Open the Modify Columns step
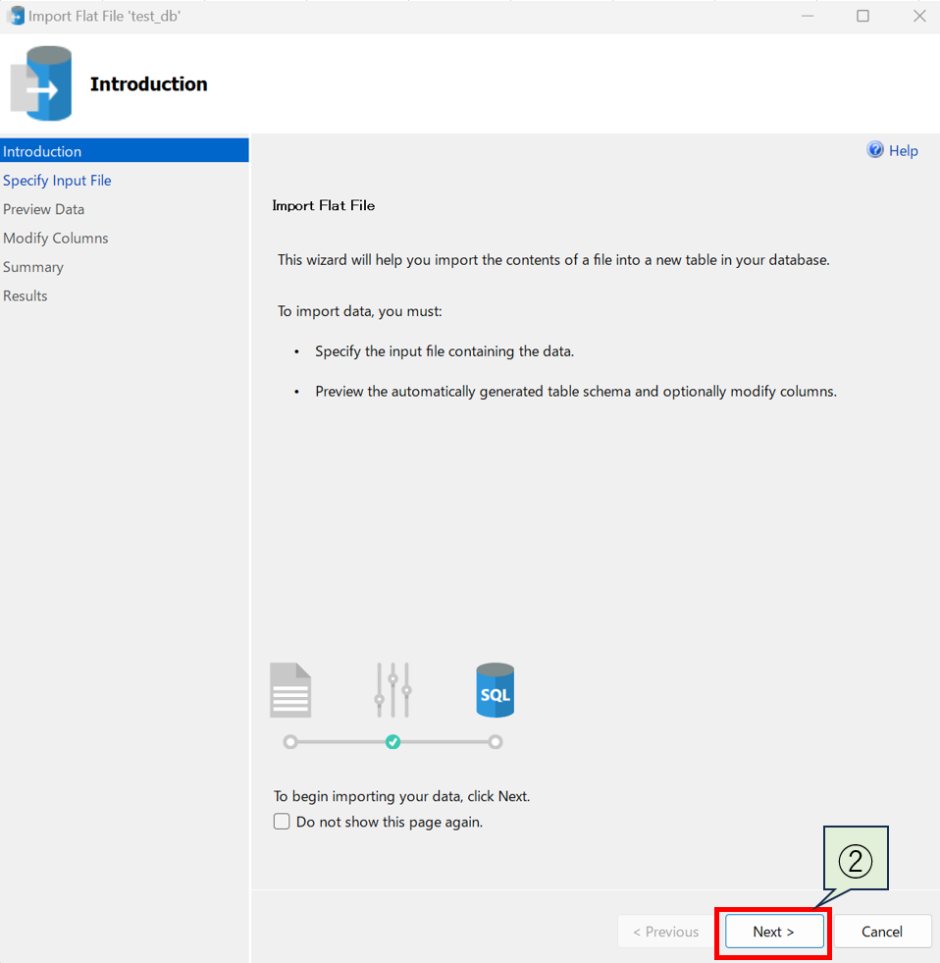This screenshot has height=963, width=940. [x=56, y=238]
